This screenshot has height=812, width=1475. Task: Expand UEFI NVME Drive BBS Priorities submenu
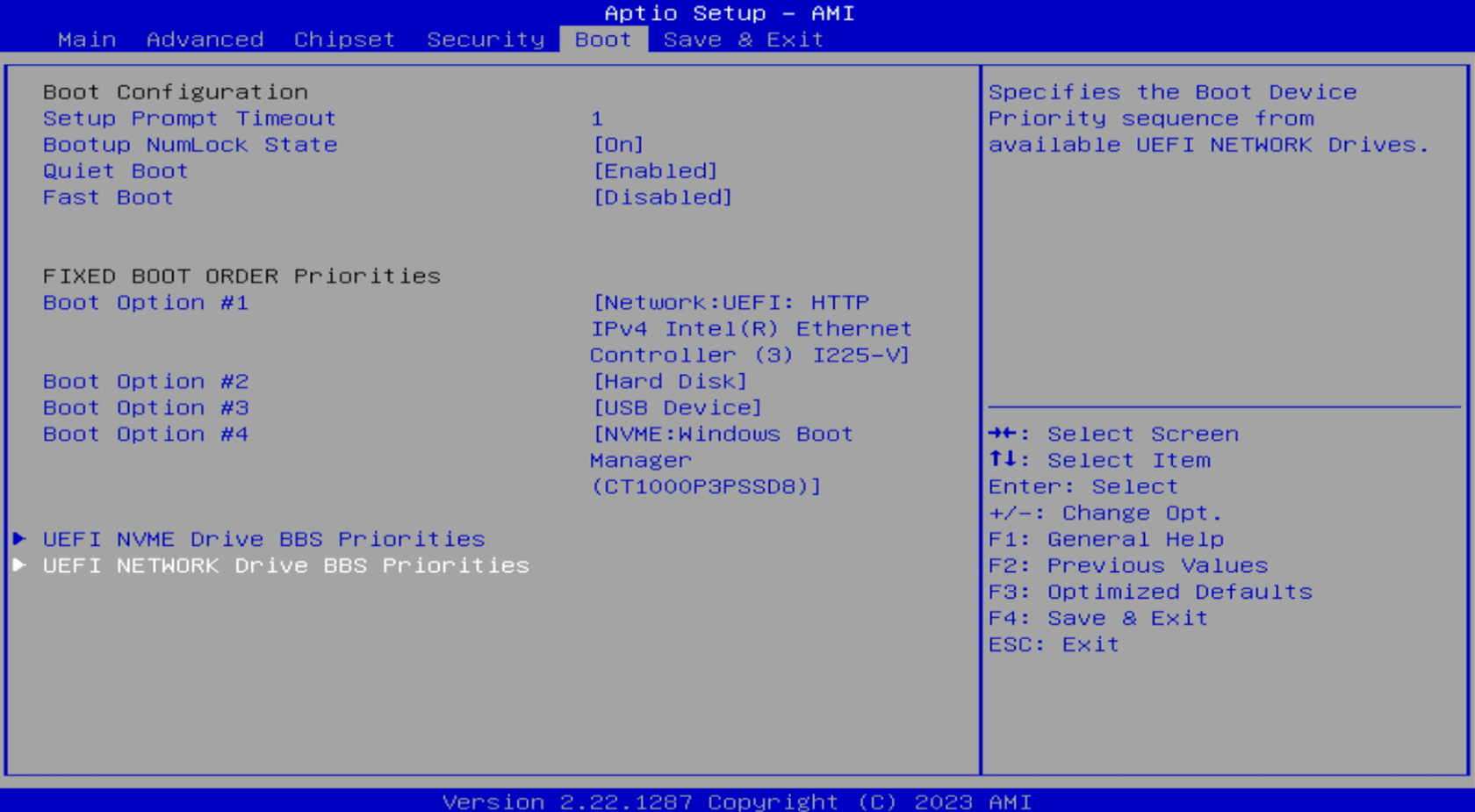(263, 539)
